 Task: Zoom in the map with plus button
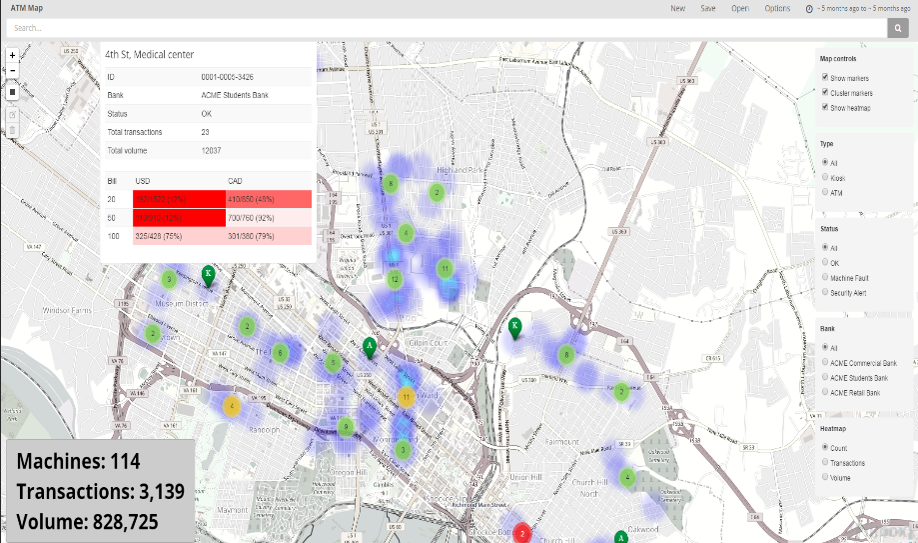(12, 55)
